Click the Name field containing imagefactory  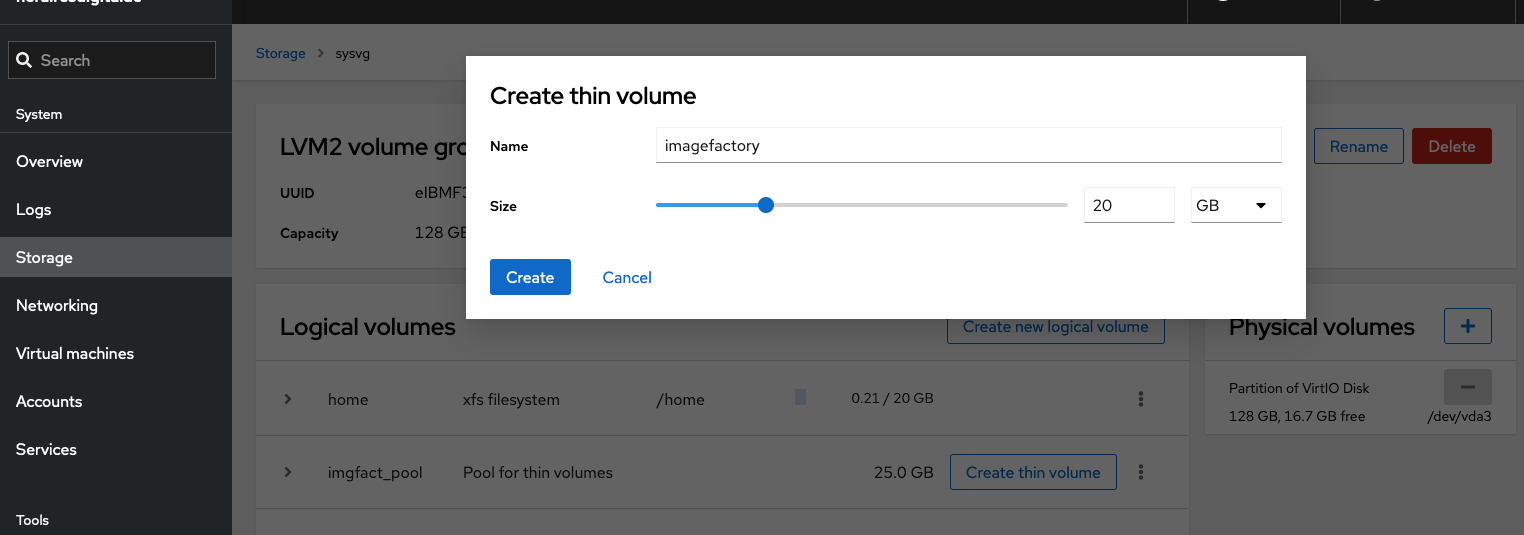click(x=967, y=146)
